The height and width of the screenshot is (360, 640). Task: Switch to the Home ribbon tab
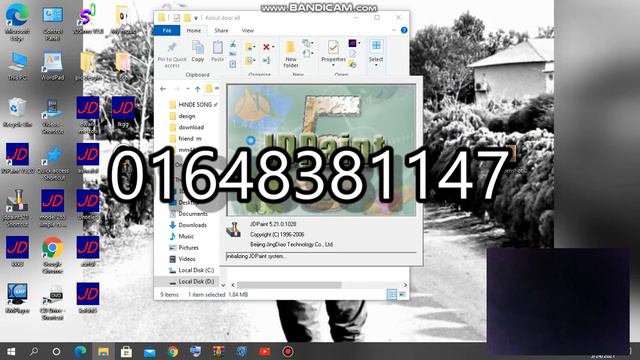click(193, 31)
